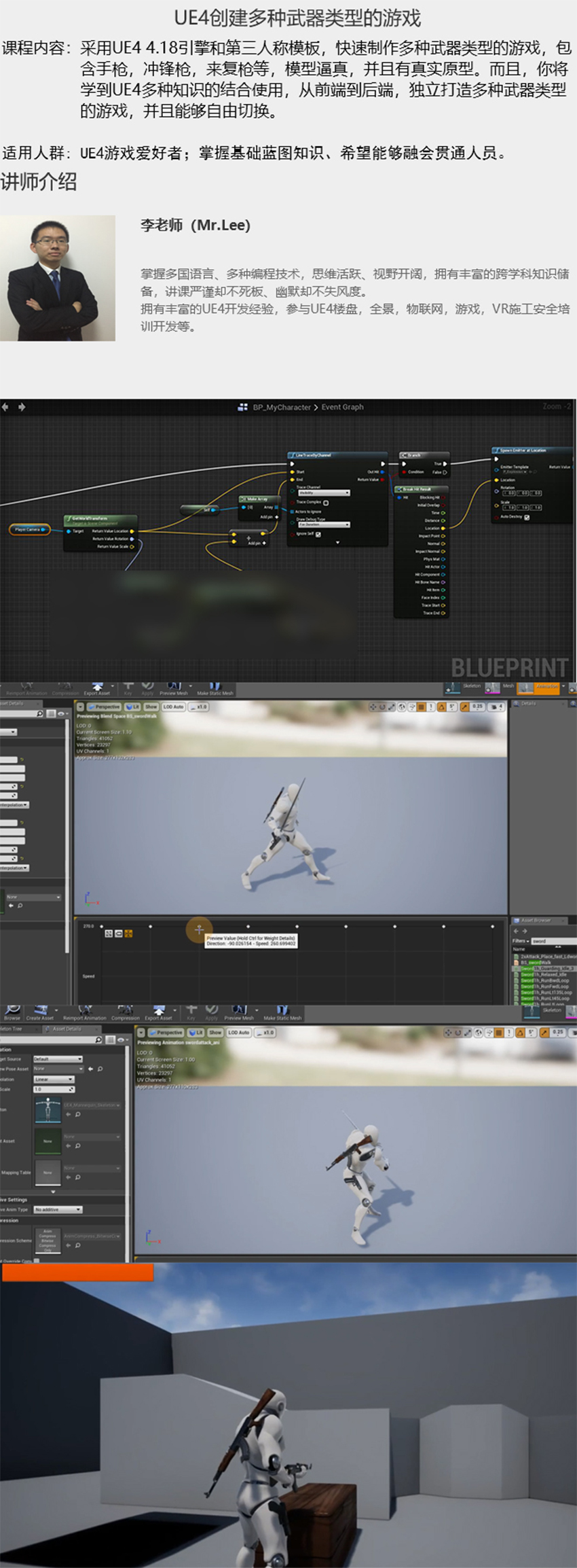The width and height of the screenshot is (577, 1568).
Task: Switch to Skeleton mode in blend space editor
Action: pyautogui.click(x=463, y=688)
